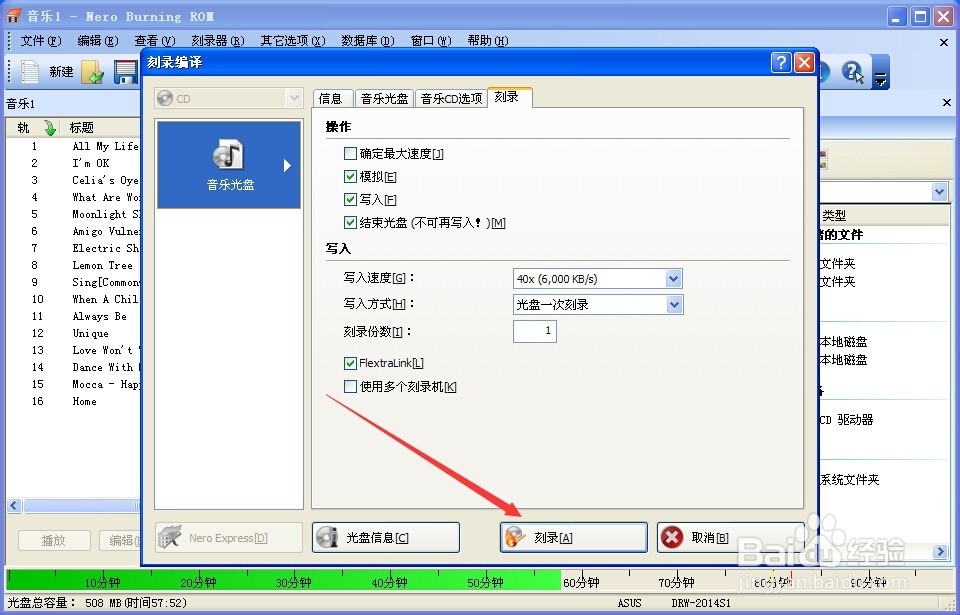Open the 写入方式 光盘一次刻录 dropdown

674,304
